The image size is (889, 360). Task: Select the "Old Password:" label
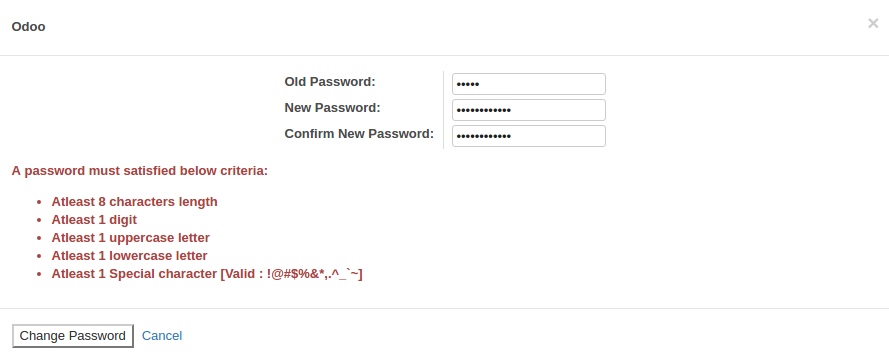pos(330,82)
